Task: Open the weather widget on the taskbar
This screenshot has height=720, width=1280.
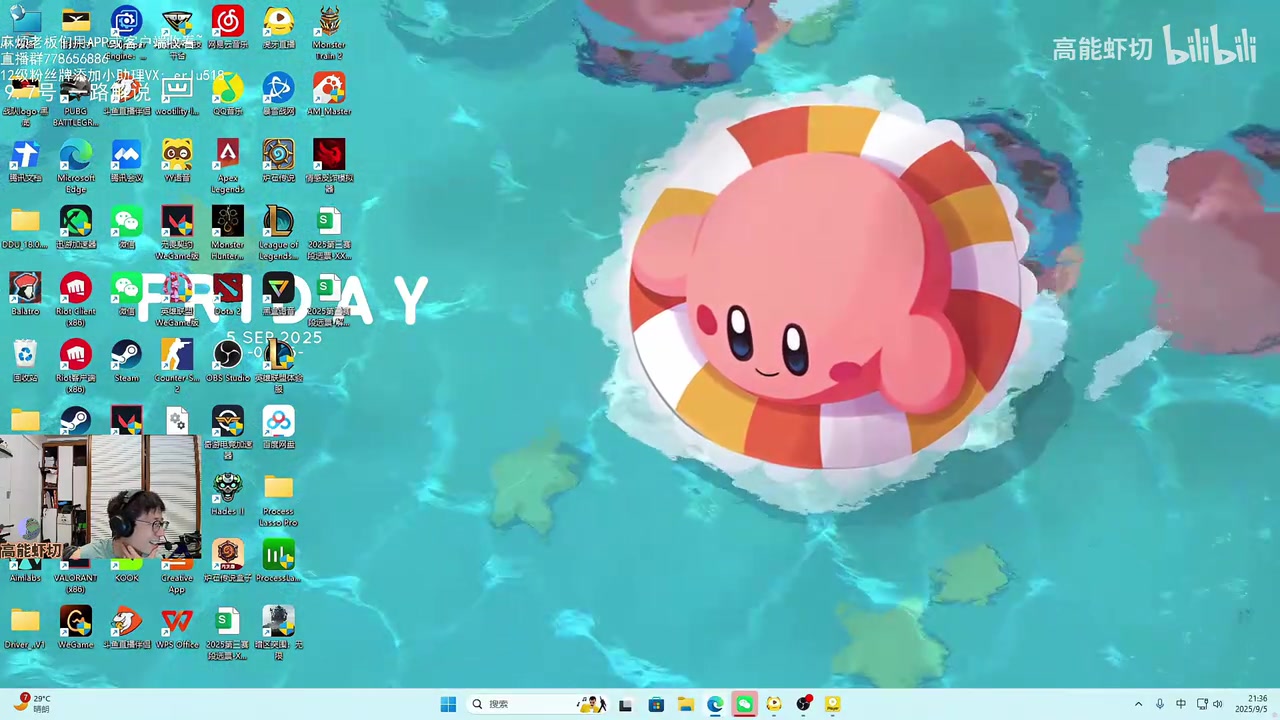Action: coord(32,704)
